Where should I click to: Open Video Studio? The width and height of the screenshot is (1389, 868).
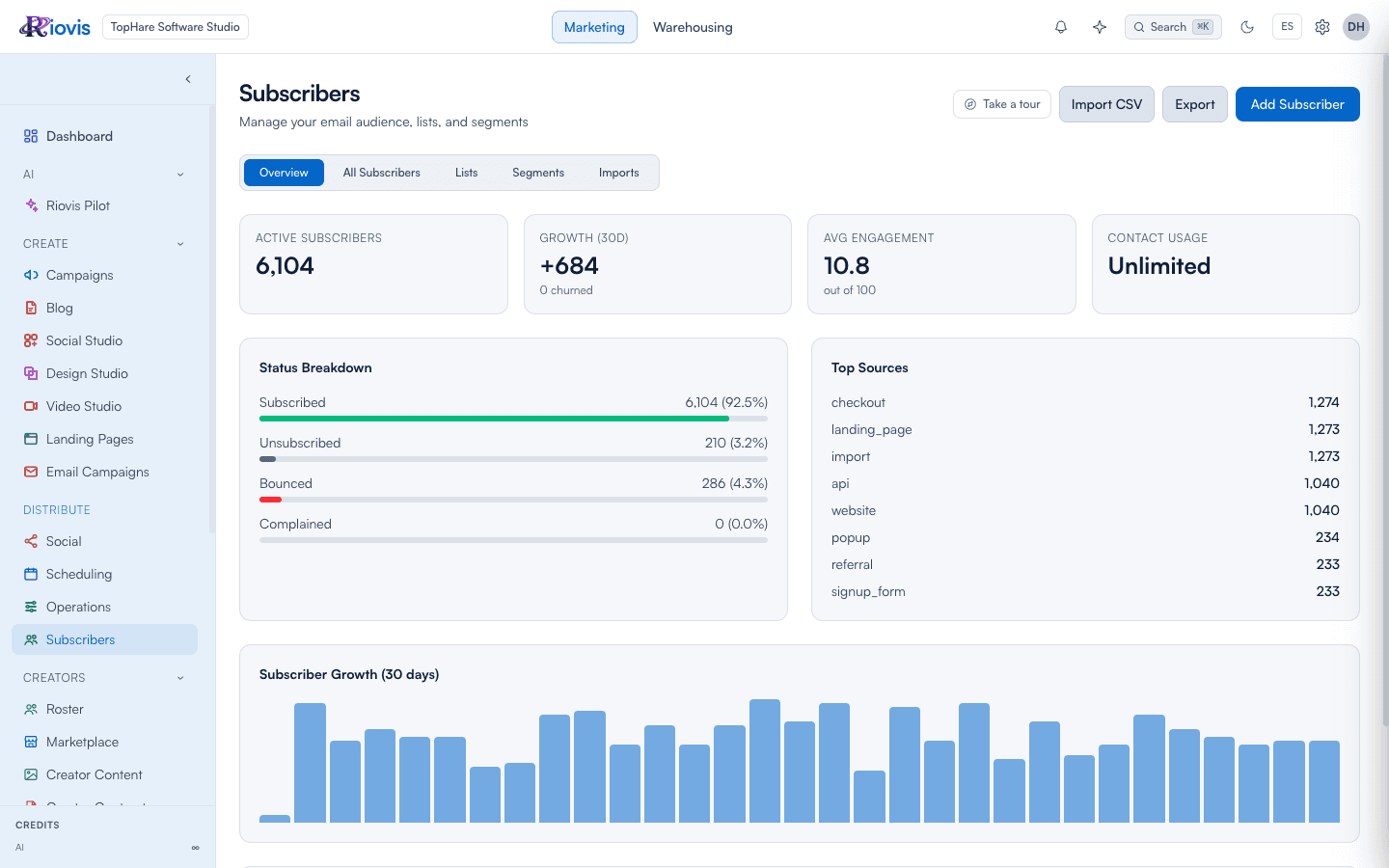click(x=104, y=406)
